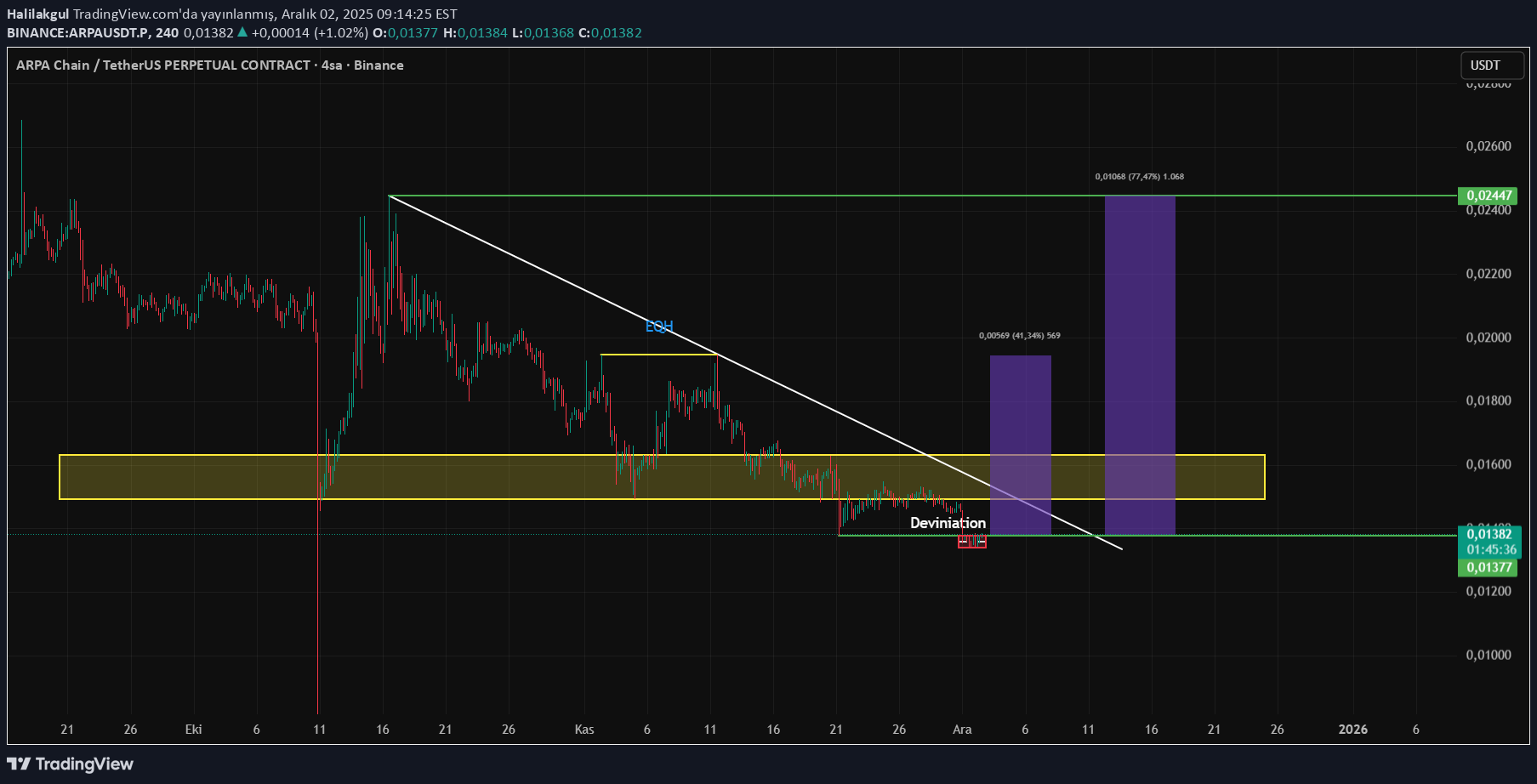The width and height of the screenshot is (1537, 784).
Task: Select the current price label 0,01382
Action: 1489,534
